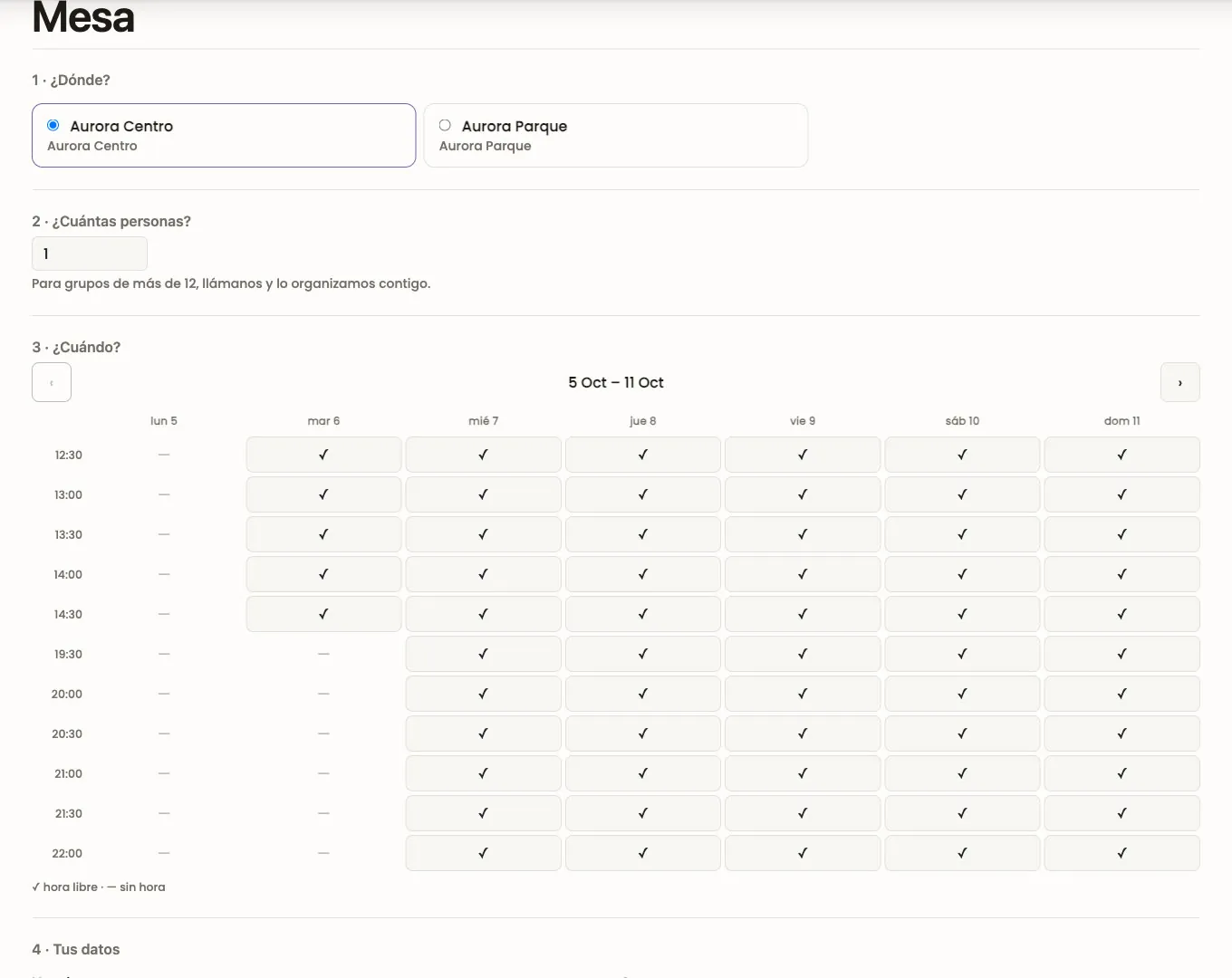1232x978 pixels.
Task: Go to the next week arrow
Action: [1180, 382]
